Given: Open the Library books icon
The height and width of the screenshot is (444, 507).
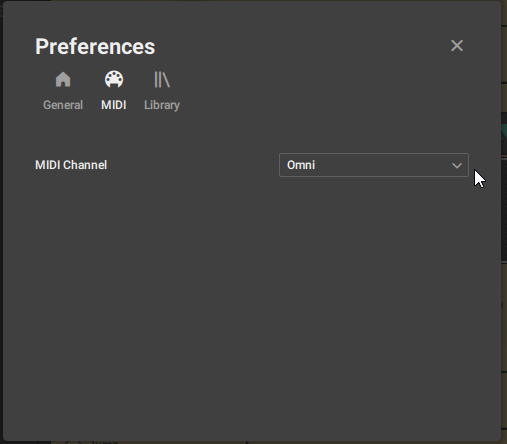Looking at the screenshot, I should point(162,80).
